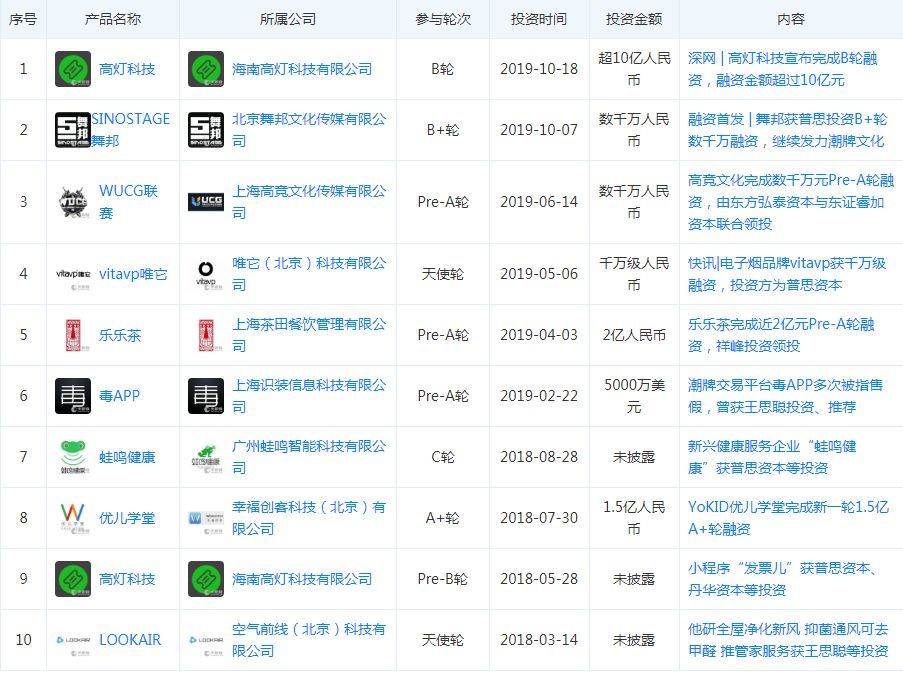
Task: Select the logo beside 空气前线（北京）科技有限公司
Action: (x=206, y=642)
